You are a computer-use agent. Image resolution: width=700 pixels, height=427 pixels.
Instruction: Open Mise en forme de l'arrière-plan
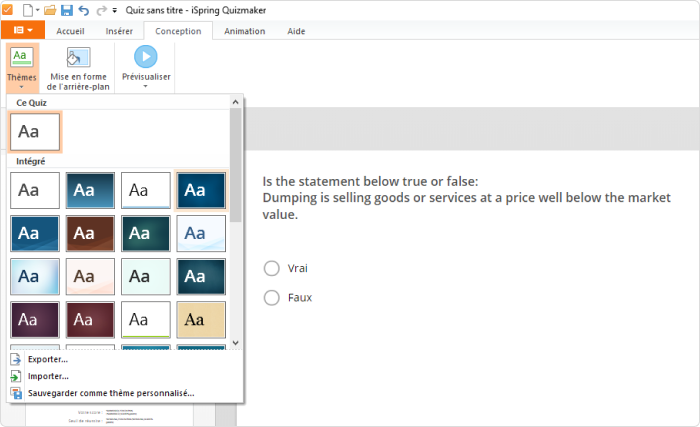78,68
